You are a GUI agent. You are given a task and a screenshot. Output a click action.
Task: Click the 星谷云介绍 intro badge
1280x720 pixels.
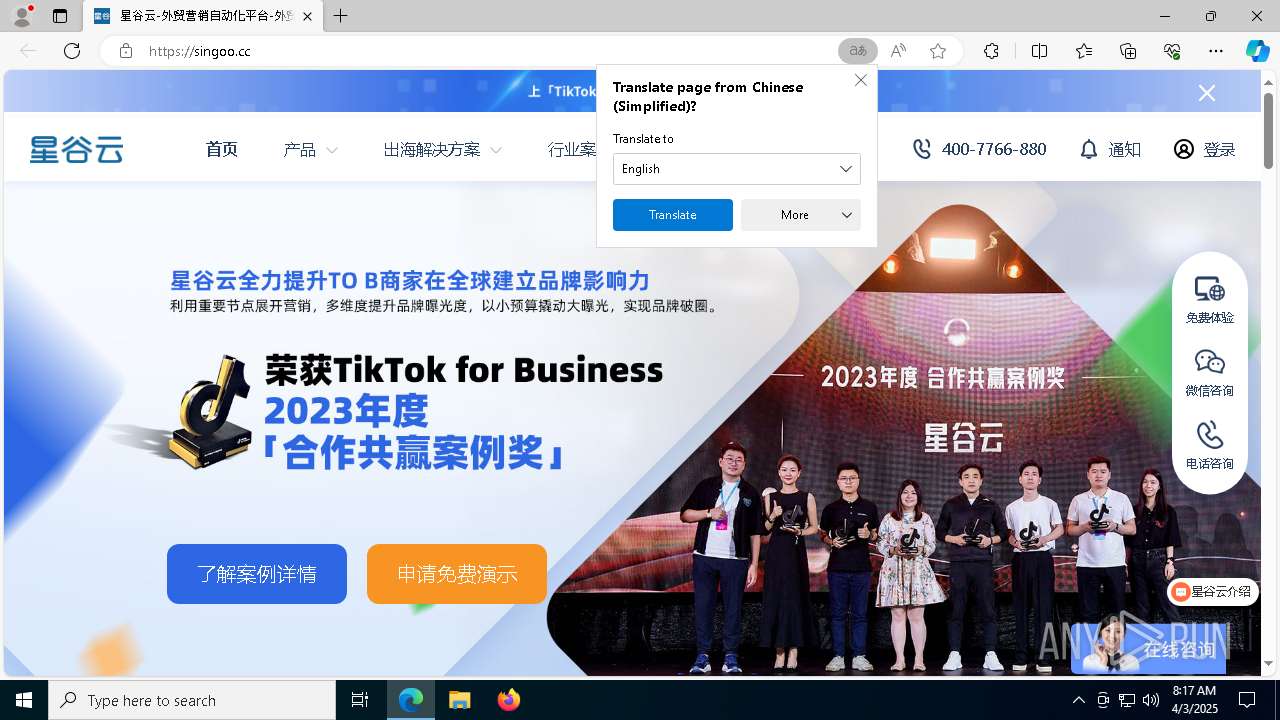(1212, 592)
